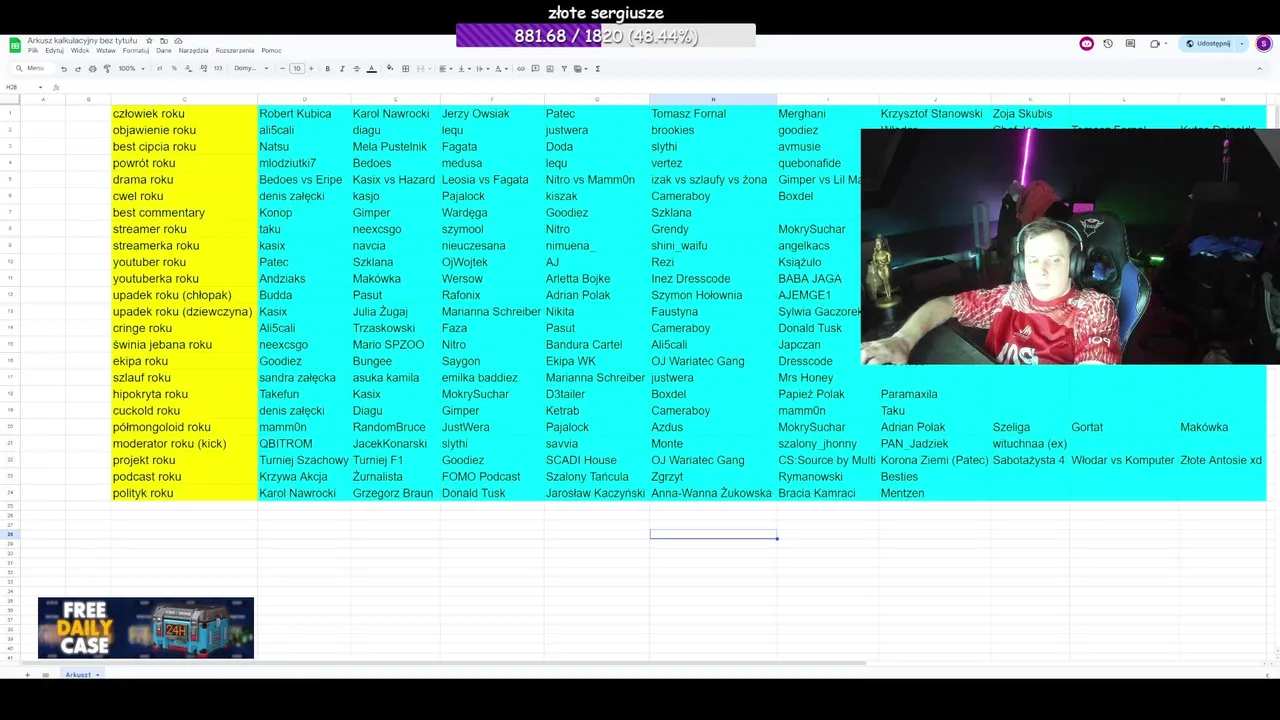Select the paint format tool

click(x=107, y=69)
